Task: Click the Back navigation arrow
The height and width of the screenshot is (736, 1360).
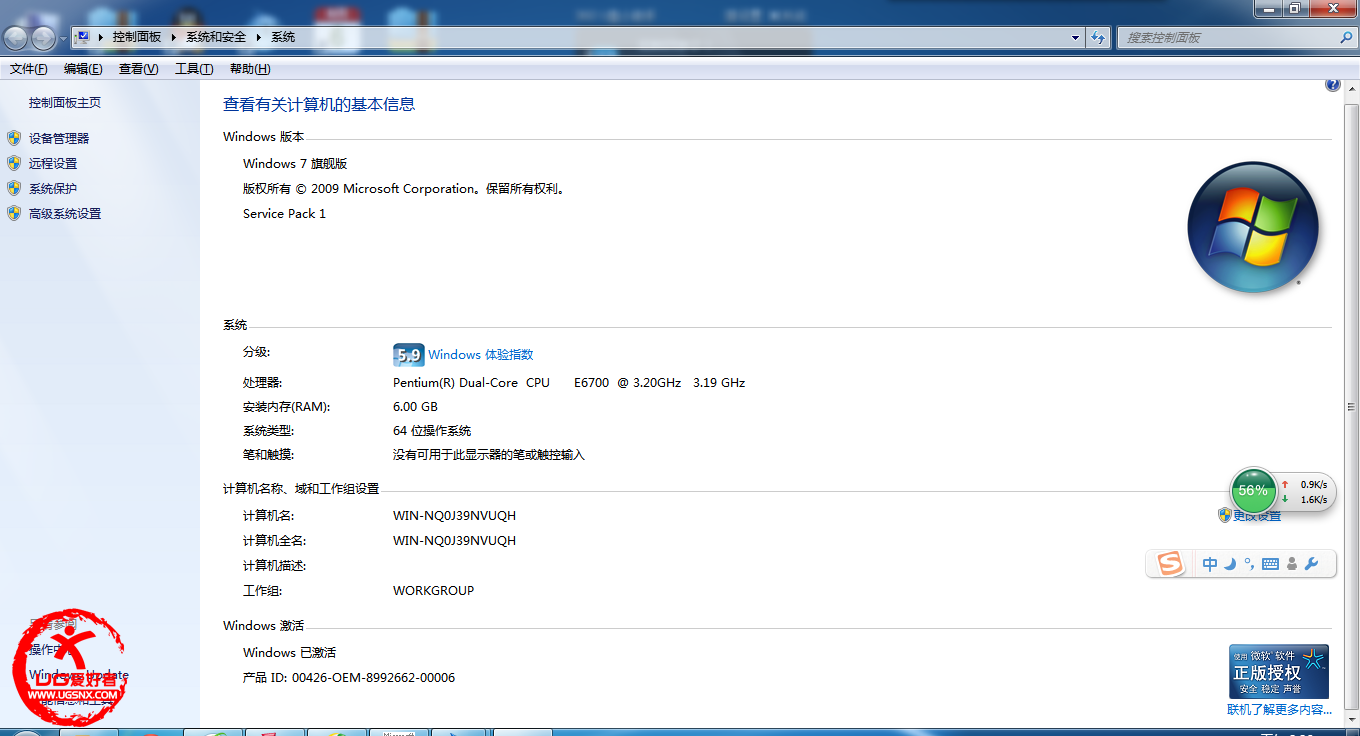Action: pyautogui.click(x=16, y=38)
